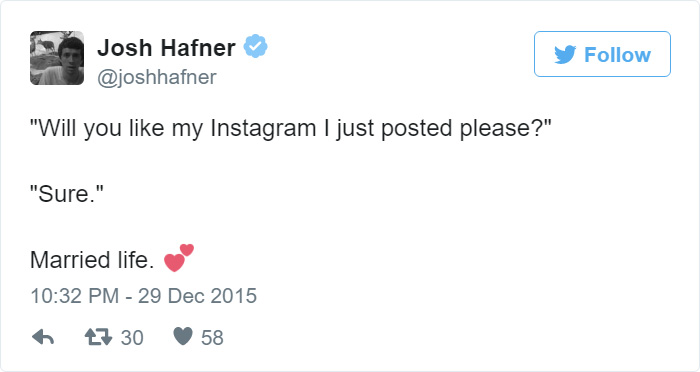
Task: Click the "Sure." reply line
Action: 67,194
